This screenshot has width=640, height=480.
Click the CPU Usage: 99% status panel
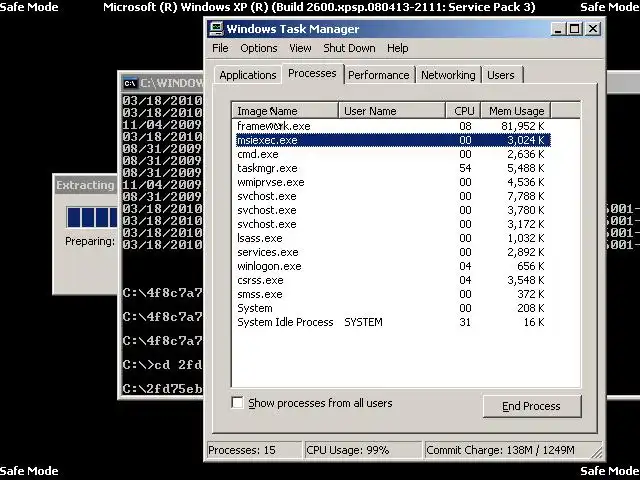(x=363, y=450)
